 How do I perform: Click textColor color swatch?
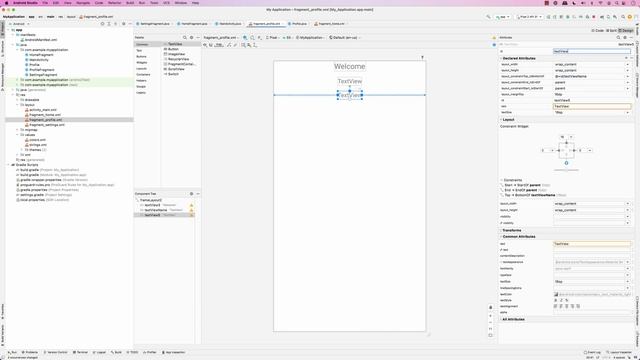pyautogui.click(x=556, y=294)
